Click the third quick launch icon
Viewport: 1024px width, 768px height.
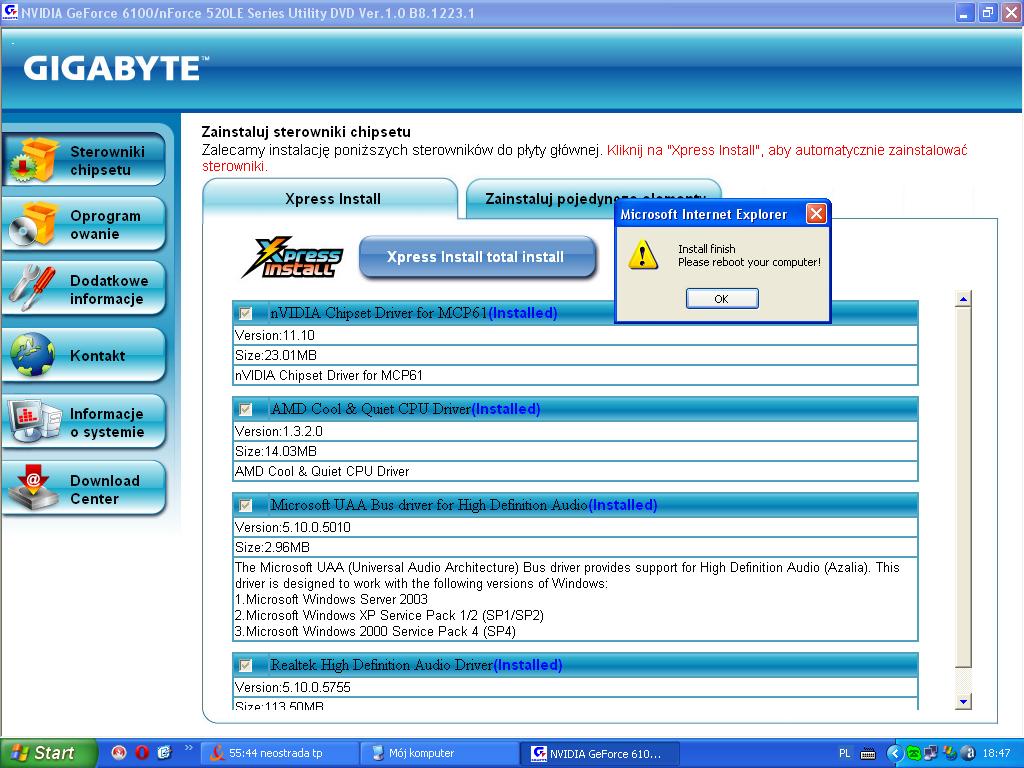pyautogui.click(x=165, y=753)
